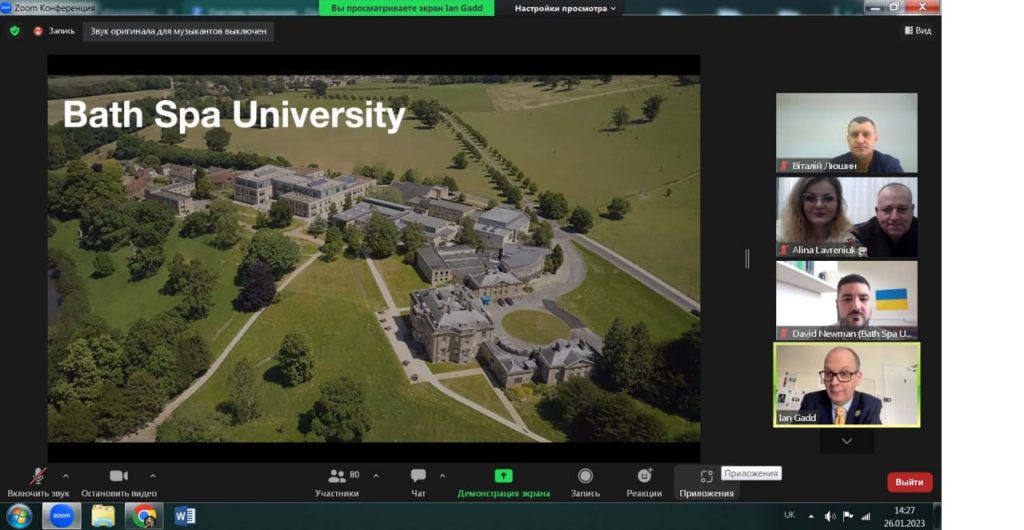The height and width of the screenshot is (530, 1024).
Task: Open the Чат chat panel
Action: (x=418, y=476)
